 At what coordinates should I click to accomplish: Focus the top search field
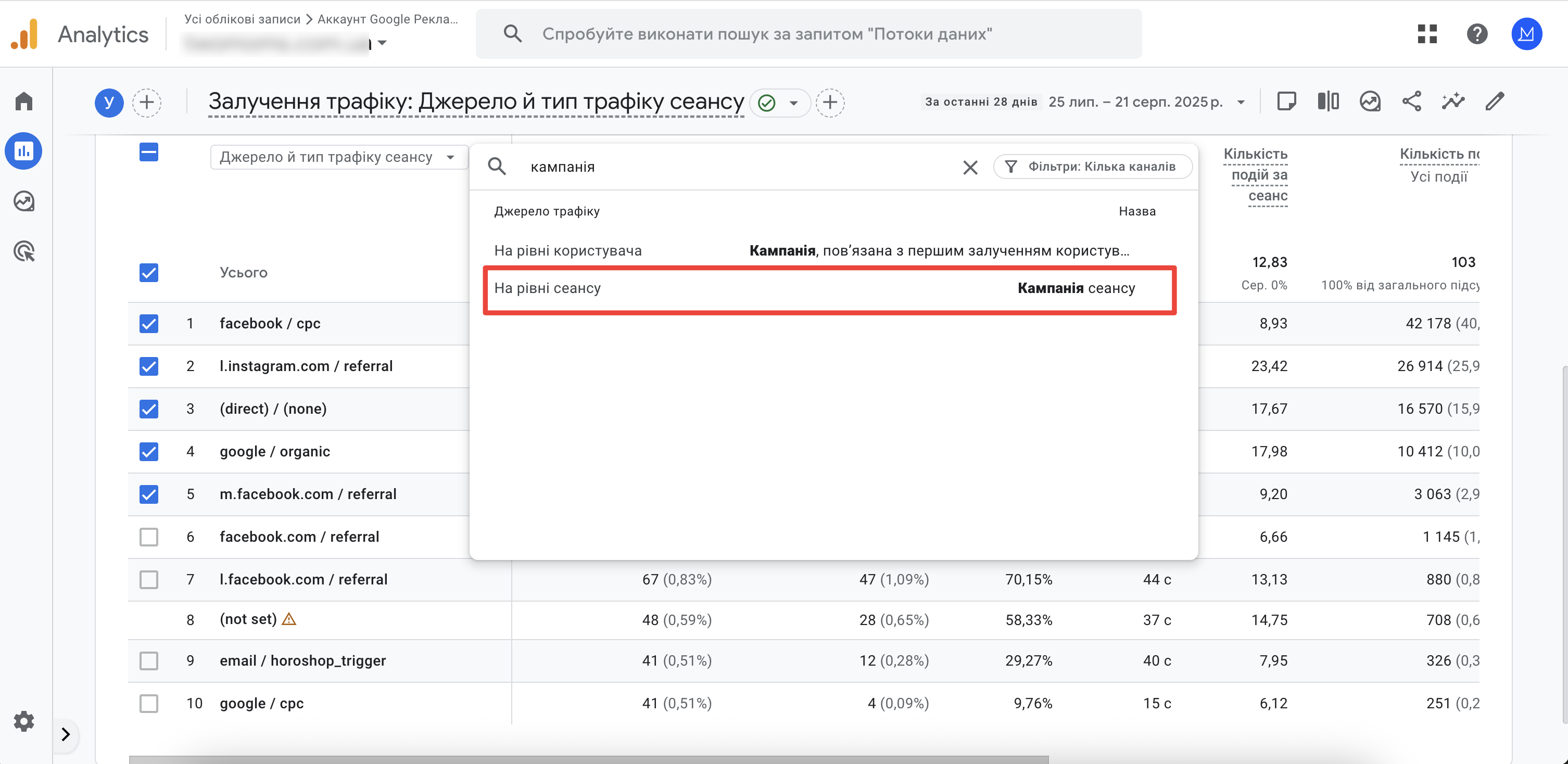809,34
